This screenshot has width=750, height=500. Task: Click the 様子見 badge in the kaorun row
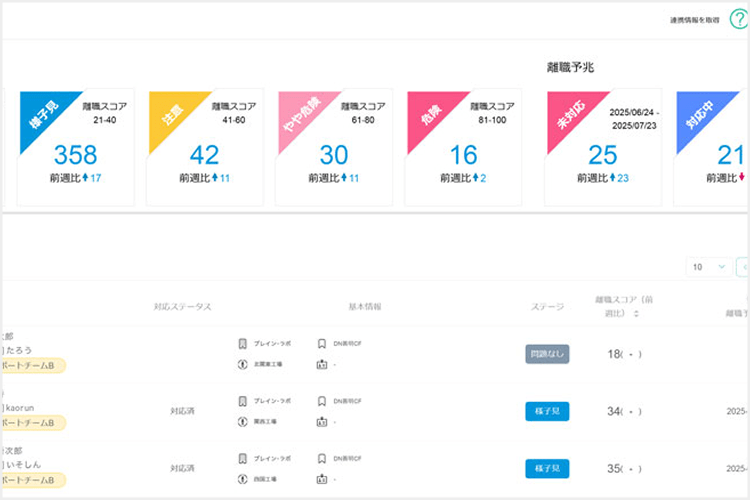click(547, 411)
